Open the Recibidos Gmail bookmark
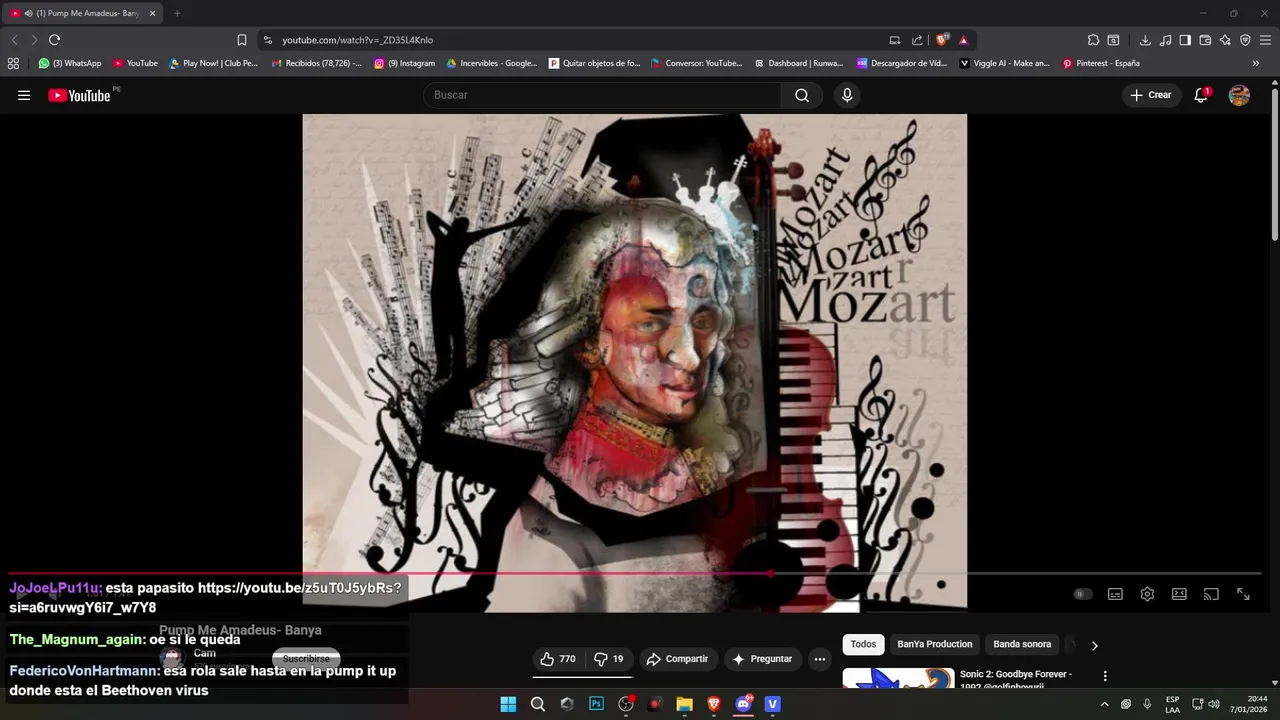Viewport: 1280px width, 720px height. (x=317, y=63)
